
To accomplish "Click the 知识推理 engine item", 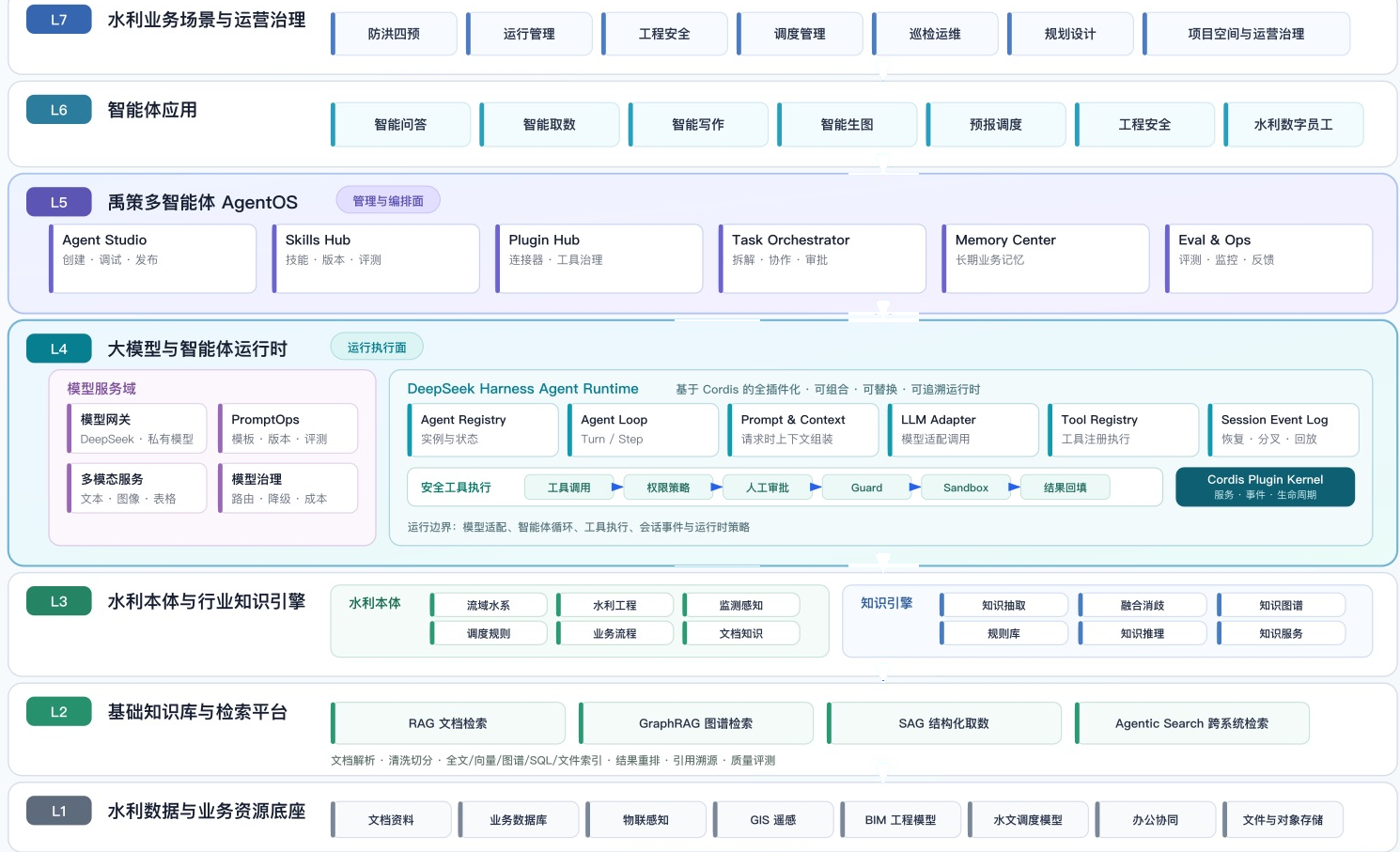I will tap(1143, 633).
